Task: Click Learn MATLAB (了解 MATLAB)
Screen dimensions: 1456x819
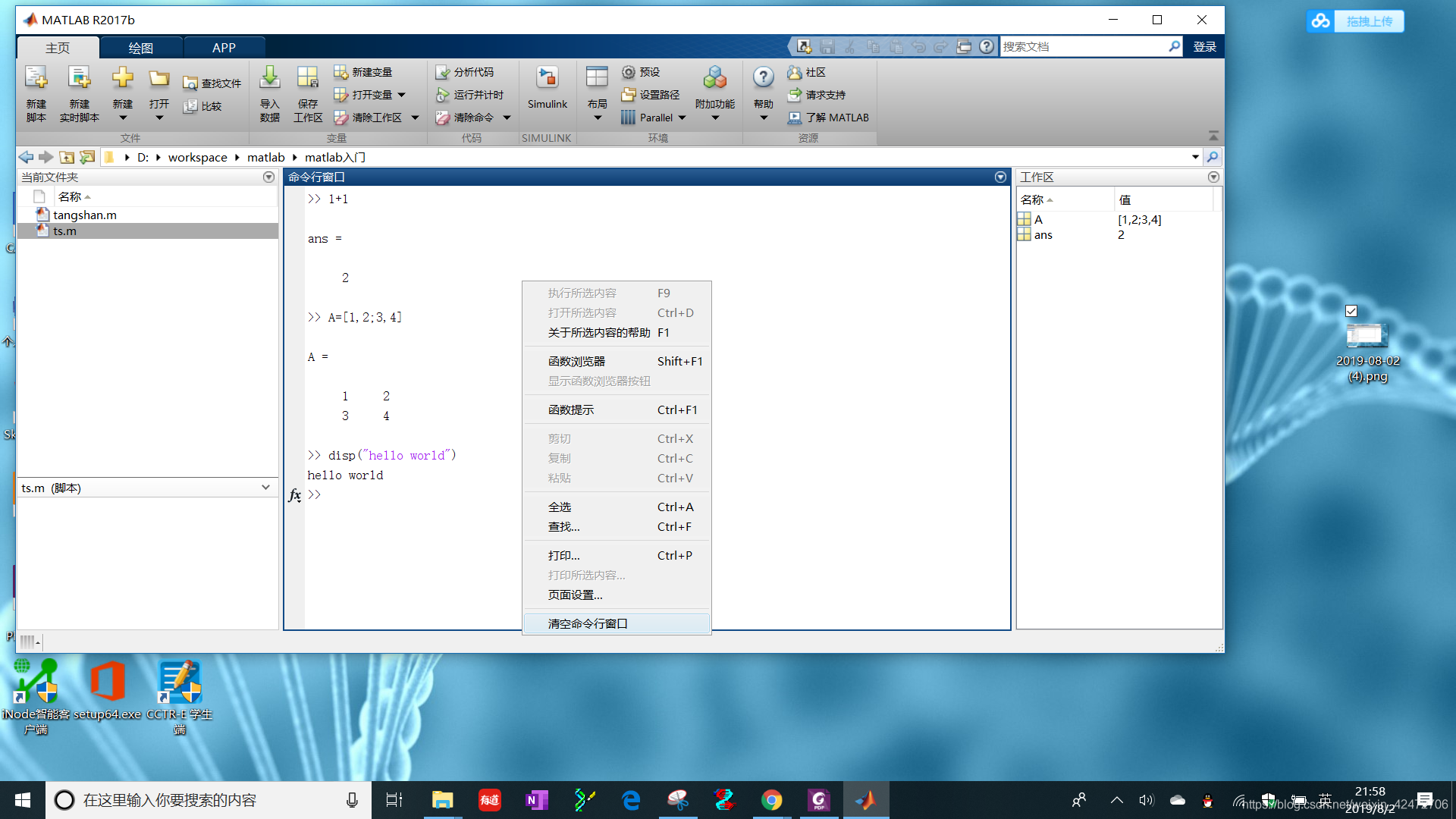Action: click(828, 118)
